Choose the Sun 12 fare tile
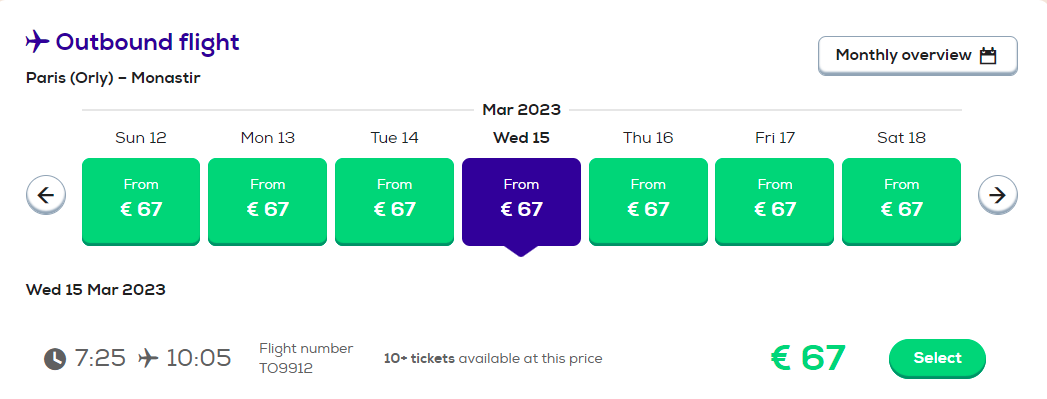Image resolution: width=1047 pixels, height=399 pixels. (141, 202)
